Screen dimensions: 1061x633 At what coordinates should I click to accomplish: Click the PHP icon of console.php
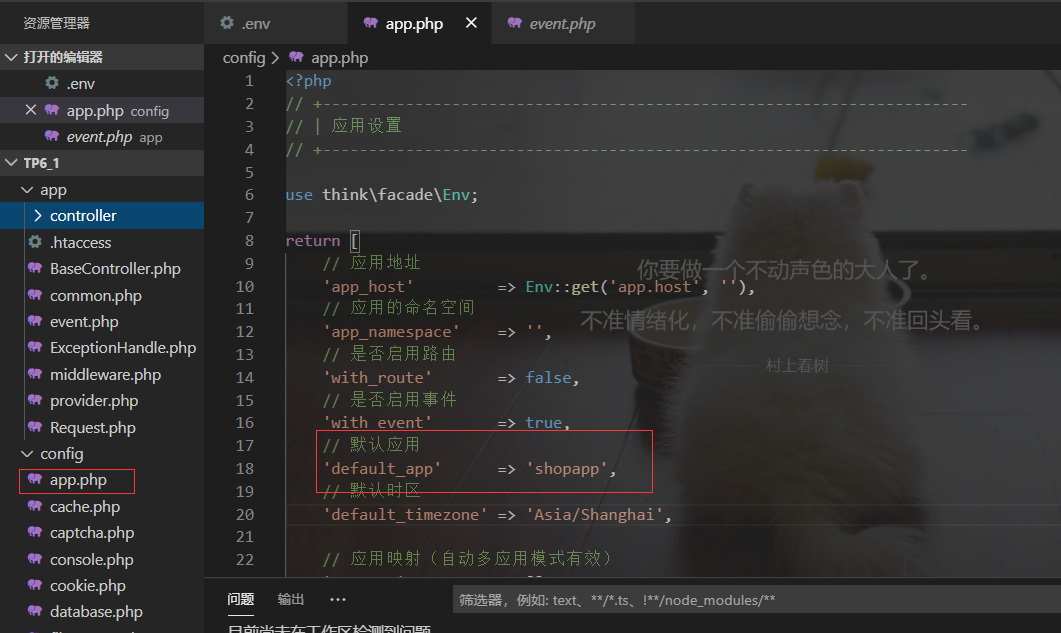pos(35,559)
